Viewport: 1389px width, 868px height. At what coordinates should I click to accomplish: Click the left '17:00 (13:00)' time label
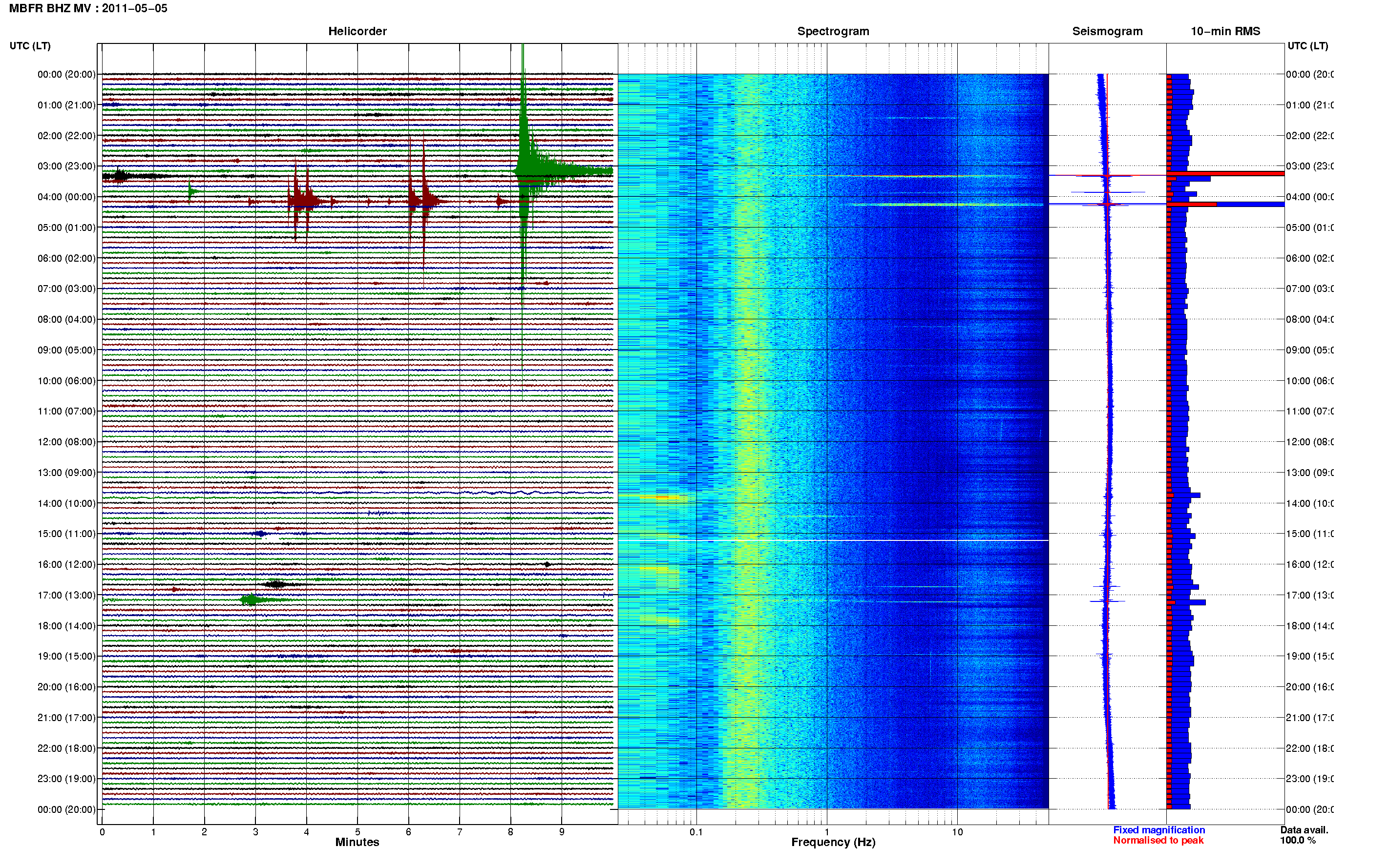click(66, 595)
